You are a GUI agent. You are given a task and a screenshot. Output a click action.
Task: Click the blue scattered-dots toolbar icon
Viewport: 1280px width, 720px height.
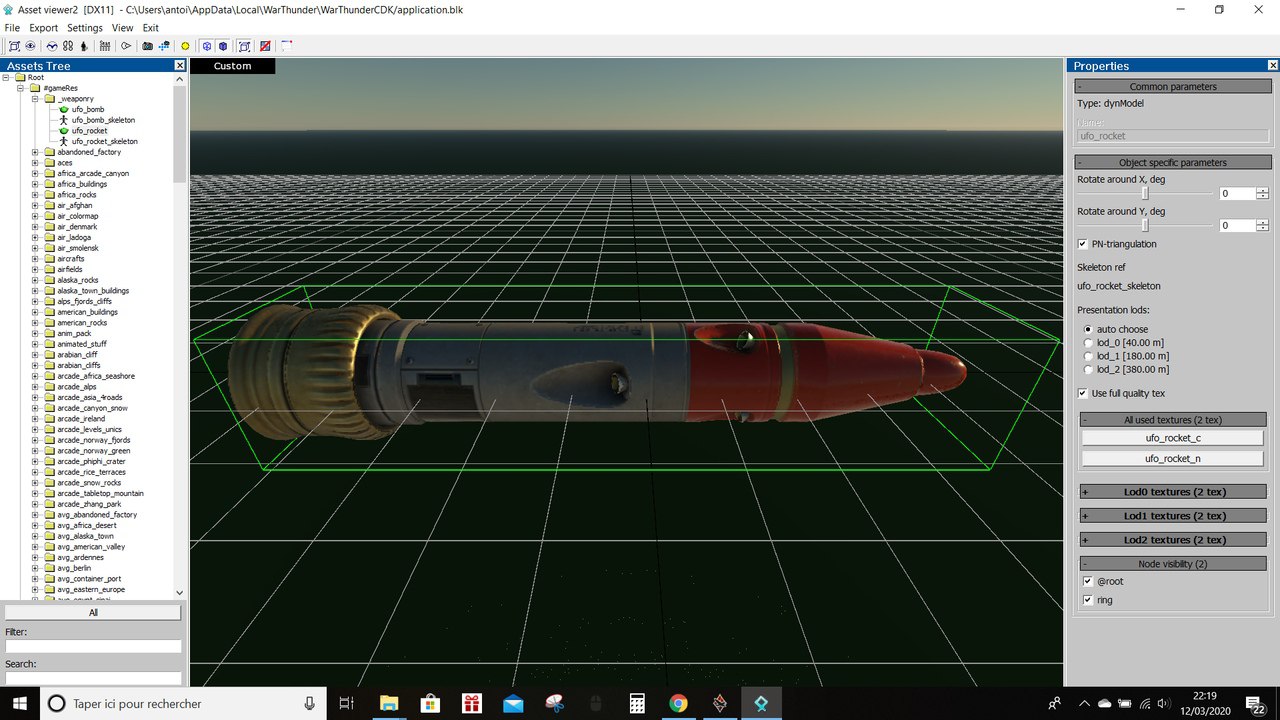[163, 46]
